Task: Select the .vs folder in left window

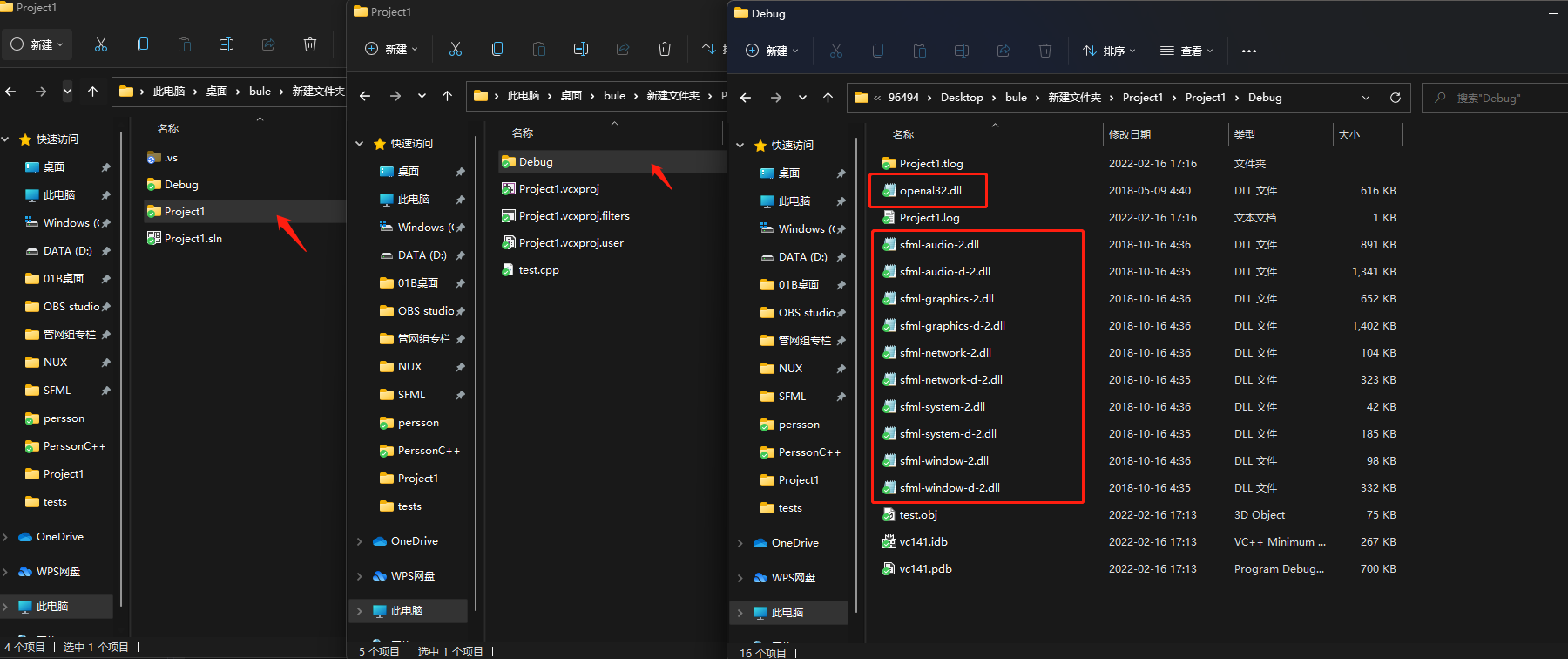Action: pos(171,157)
